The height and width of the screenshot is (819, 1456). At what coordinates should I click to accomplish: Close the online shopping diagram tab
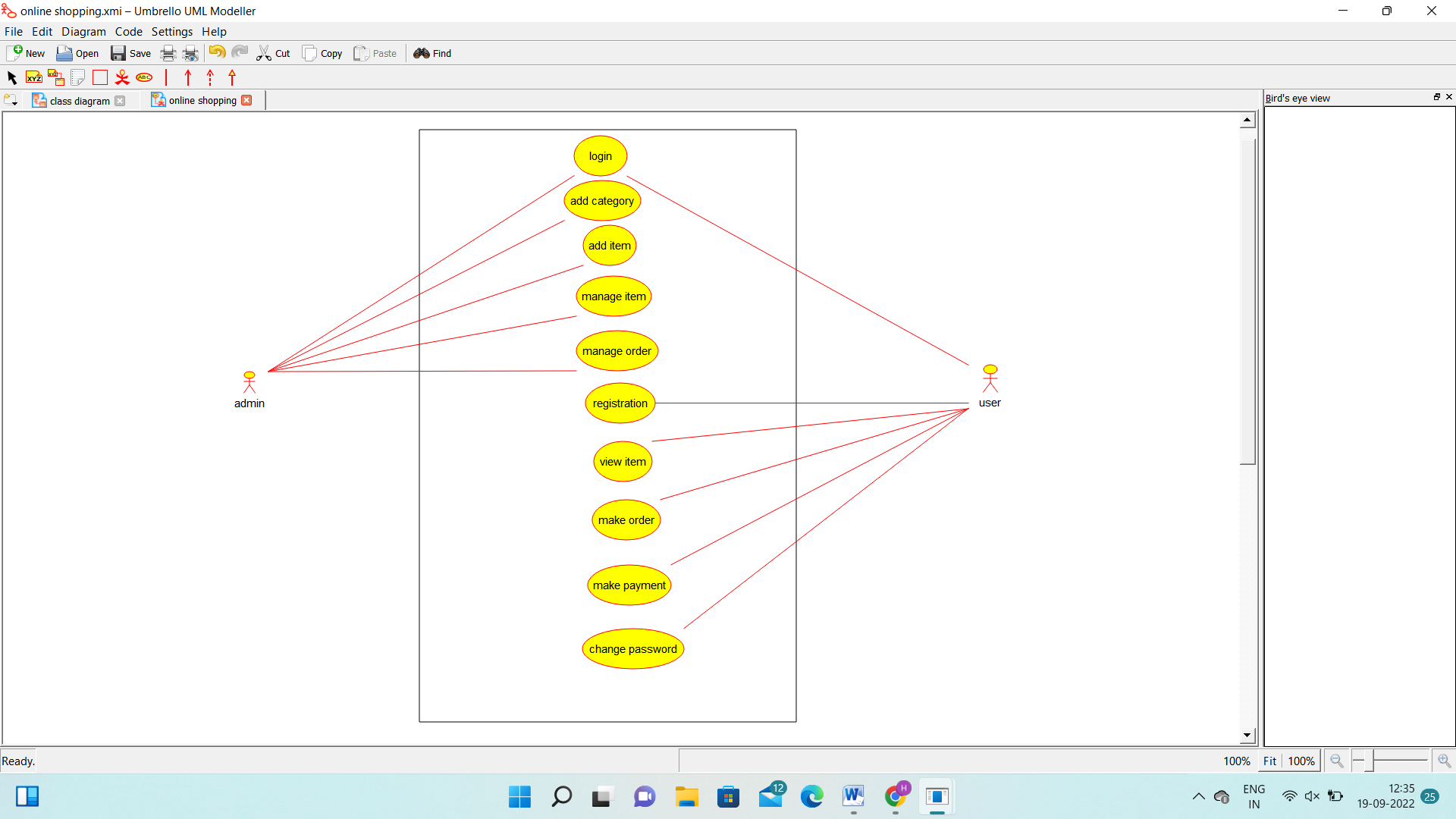point(246,100)
